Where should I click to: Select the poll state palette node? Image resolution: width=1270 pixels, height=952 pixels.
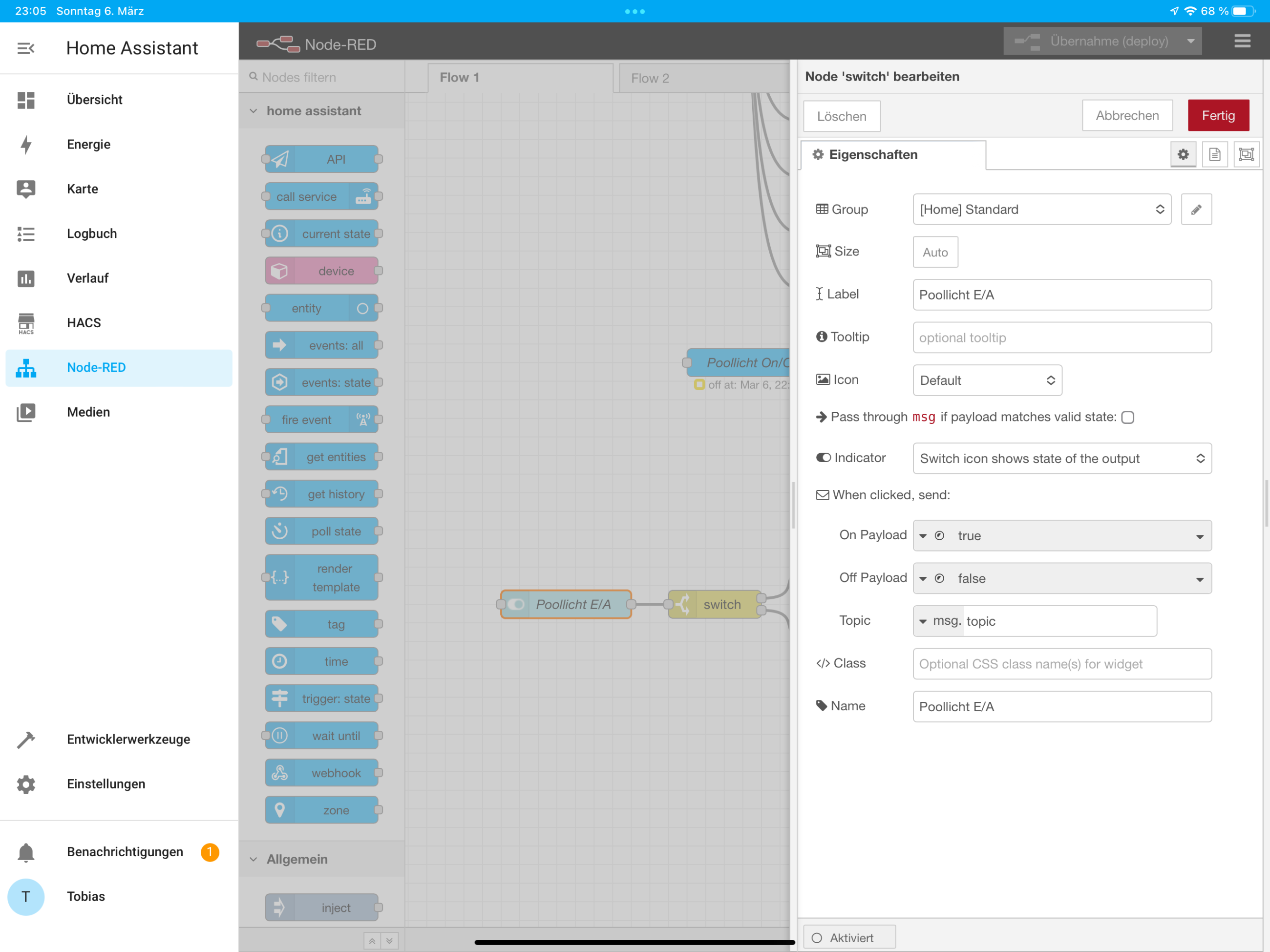(x=321, y=531)
